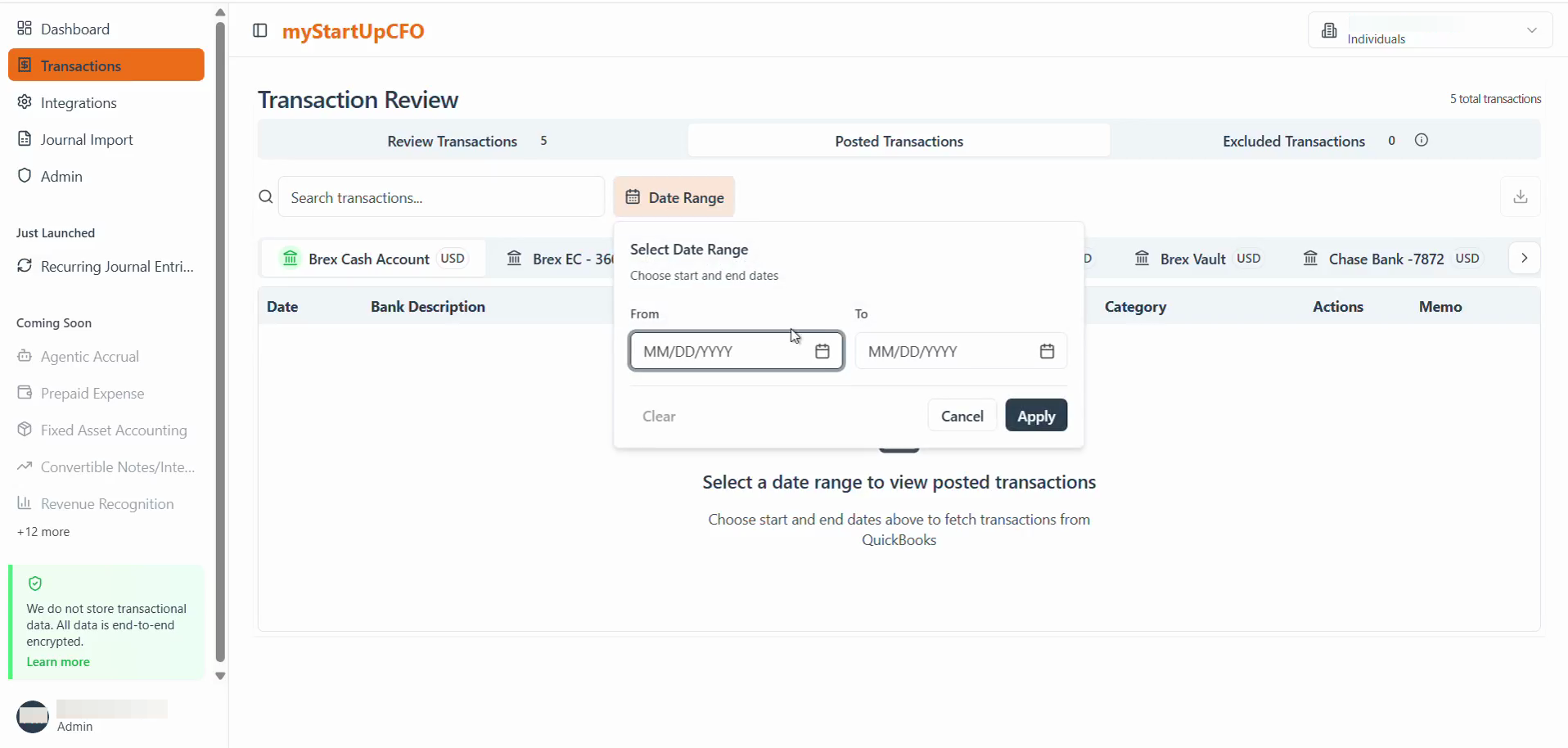Click the Fixed Asset Accounting cube icon
The image size is (1568, 748).
pyautogui.click(x=25, y=430)
